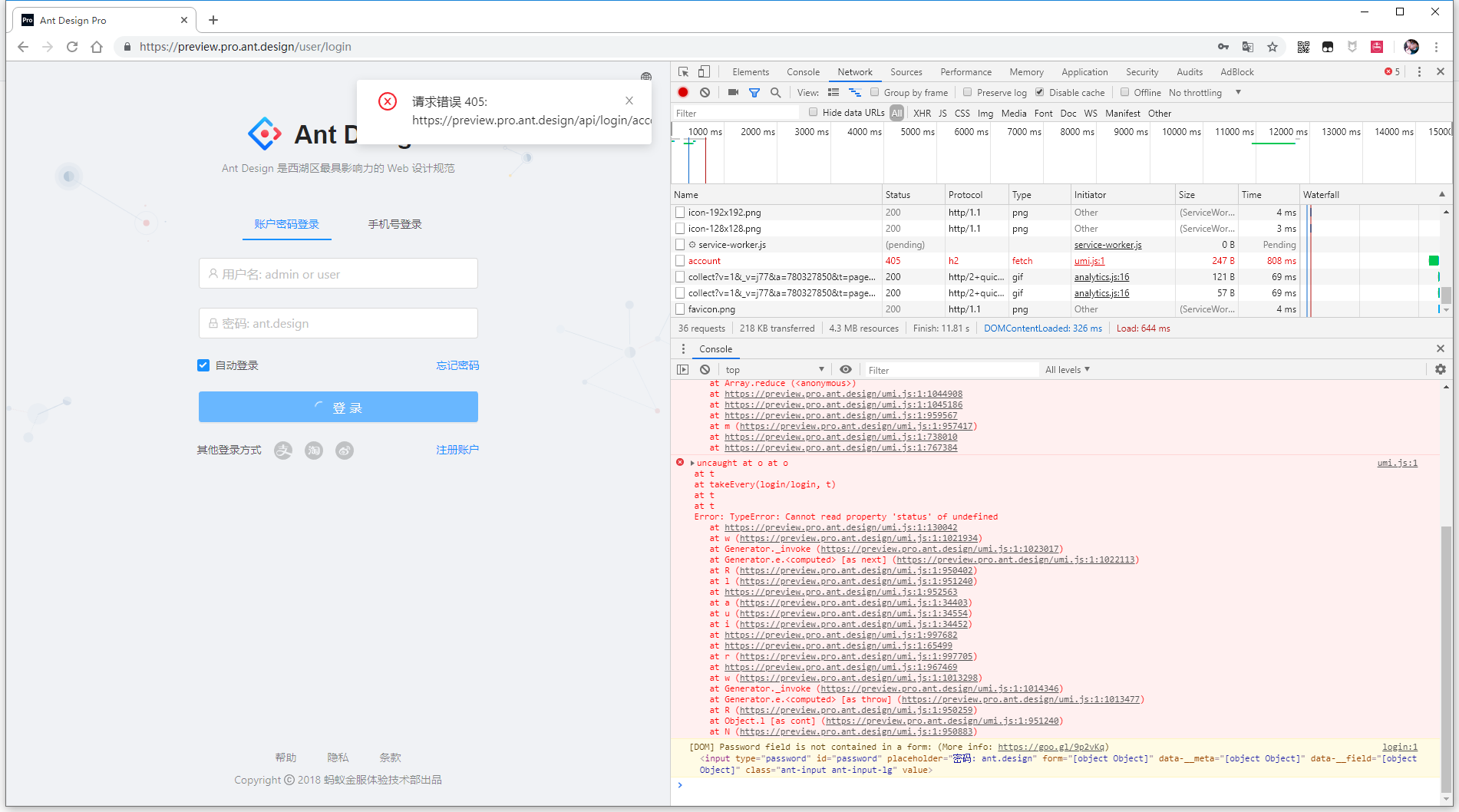Toggle the device toolbar icon in DevTools

(704, 71)
